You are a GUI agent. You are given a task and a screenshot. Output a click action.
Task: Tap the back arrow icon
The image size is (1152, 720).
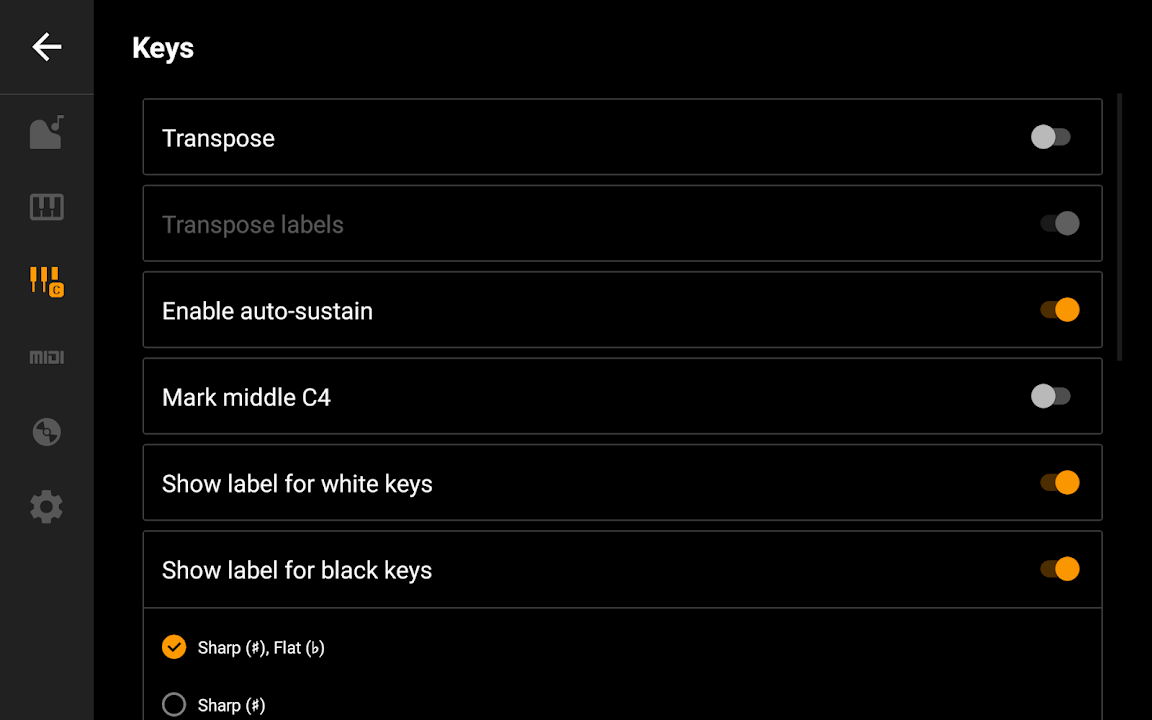pos(47,47)
